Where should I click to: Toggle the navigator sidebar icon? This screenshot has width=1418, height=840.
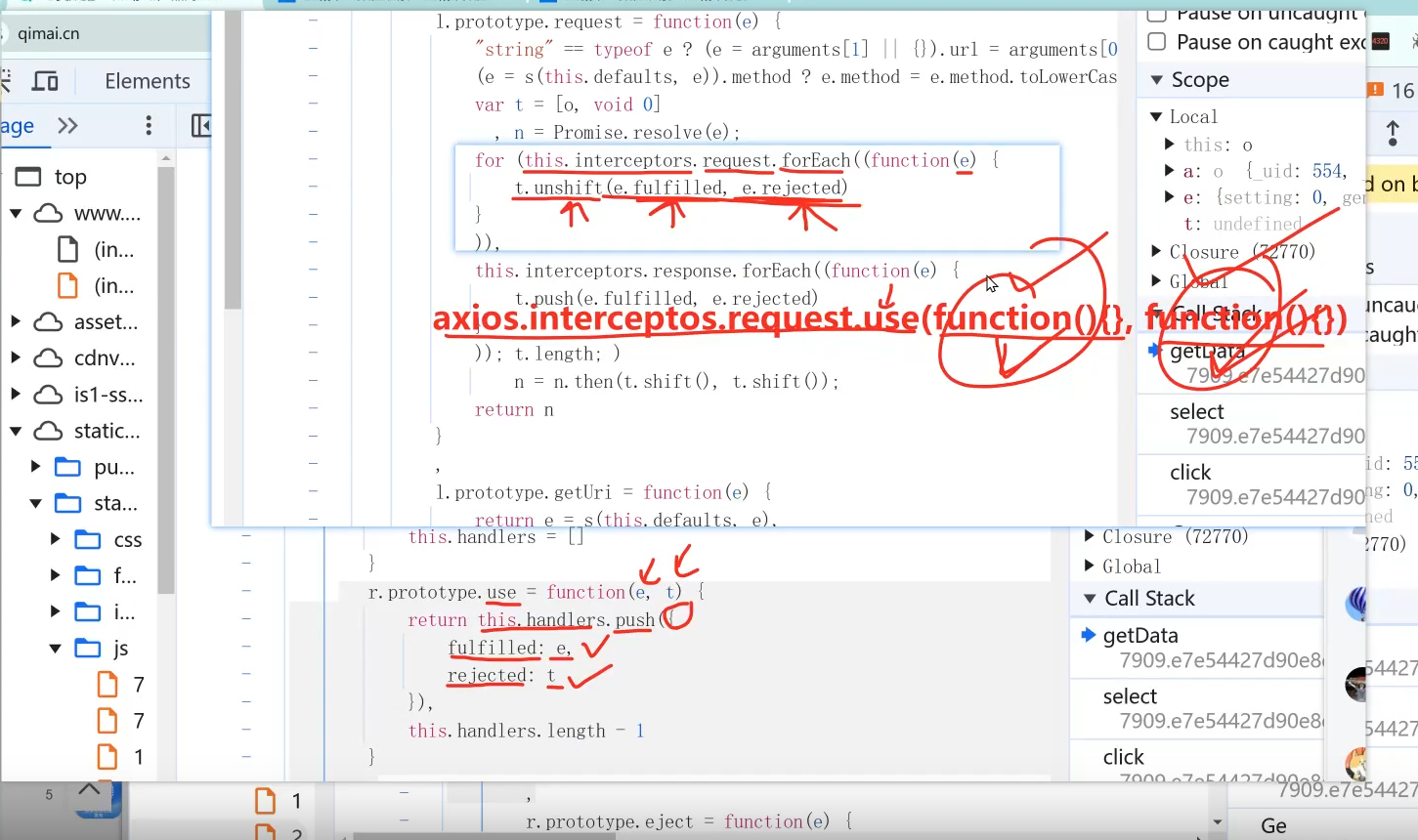(200, 126)
